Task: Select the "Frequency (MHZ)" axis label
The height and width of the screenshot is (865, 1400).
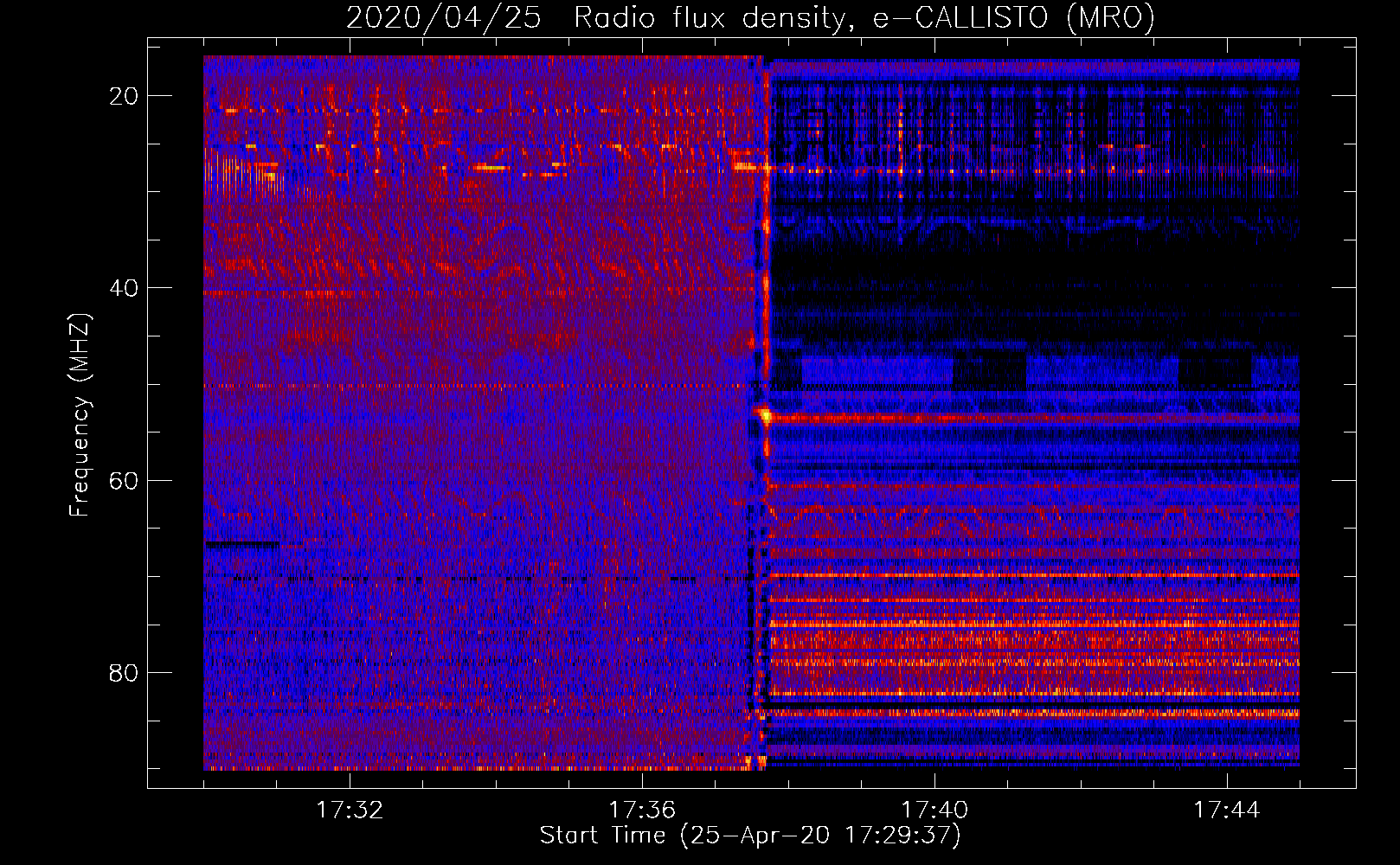Action: 80,415
